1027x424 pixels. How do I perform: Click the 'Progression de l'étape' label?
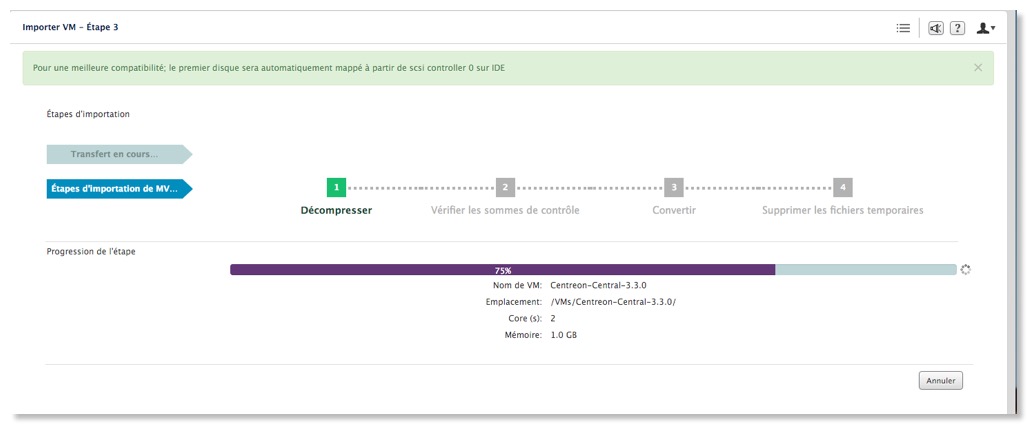pyautogui.click(x=91, y=251)
